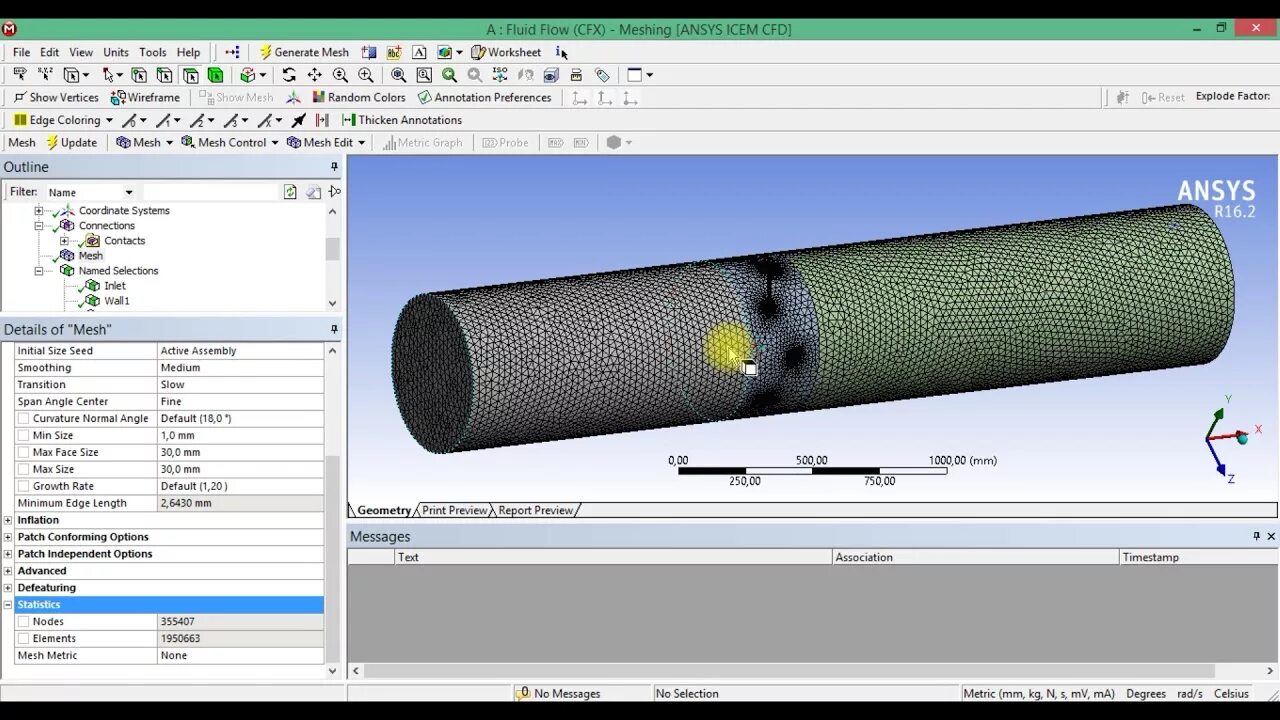
Task: Open the Units menu
Action: (116, 52)
